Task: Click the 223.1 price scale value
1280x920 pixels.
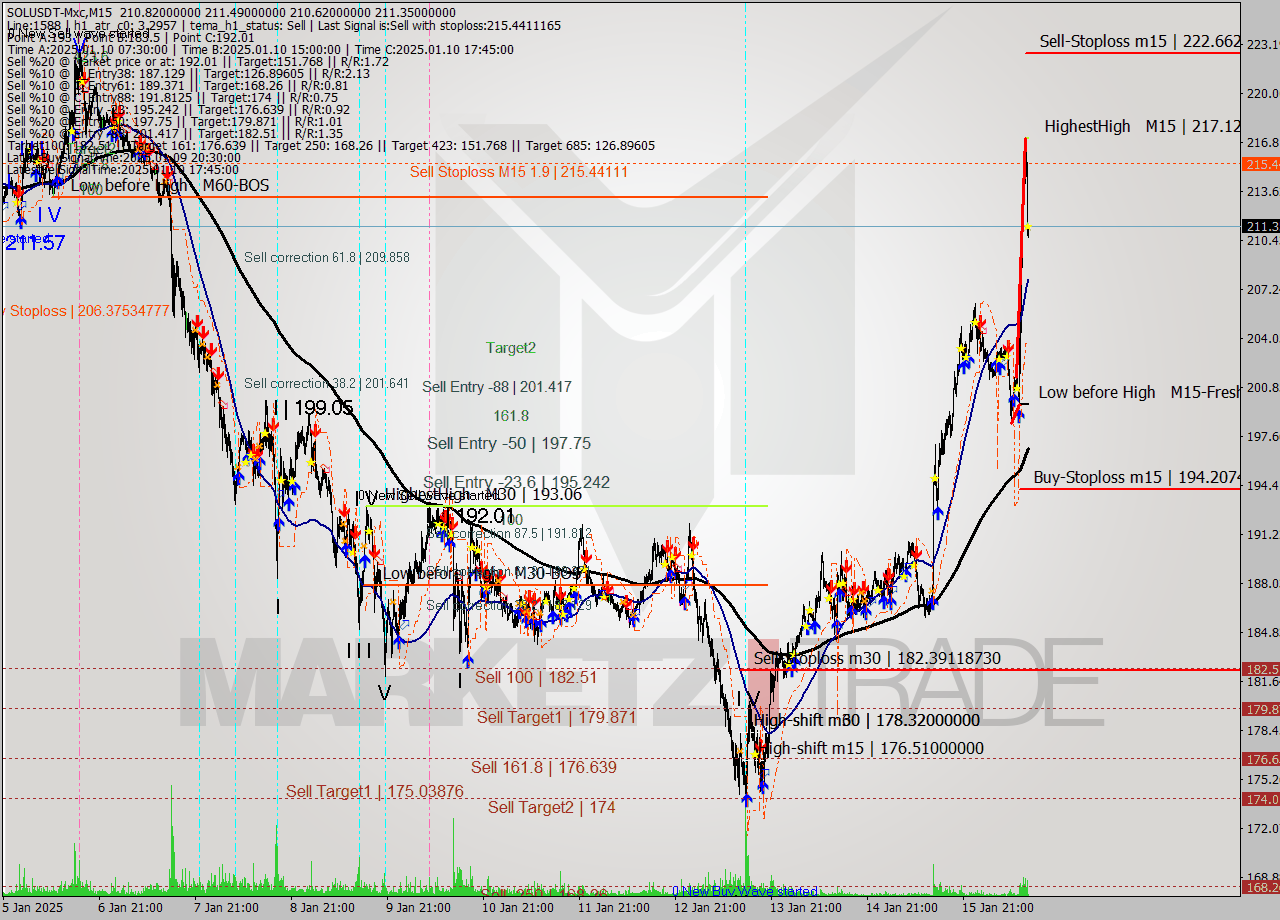Action: pyautogui.click(x=1261, y=44)
